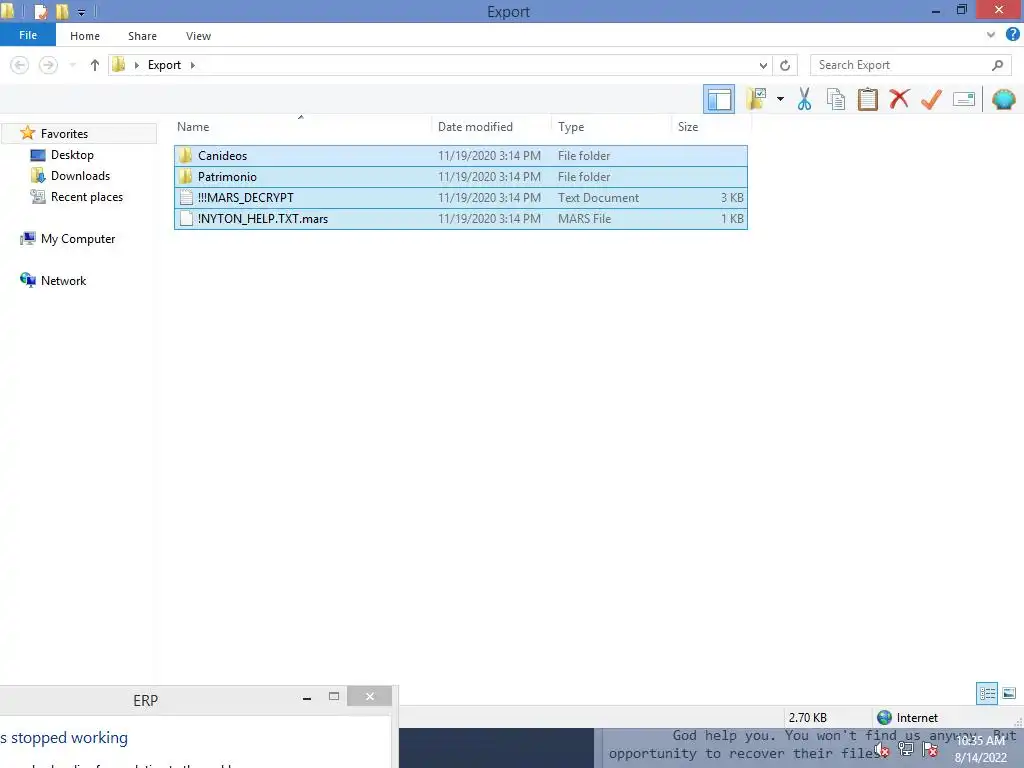
Task: Click the MARS File type cell
Action: click(x=584, y=219)
